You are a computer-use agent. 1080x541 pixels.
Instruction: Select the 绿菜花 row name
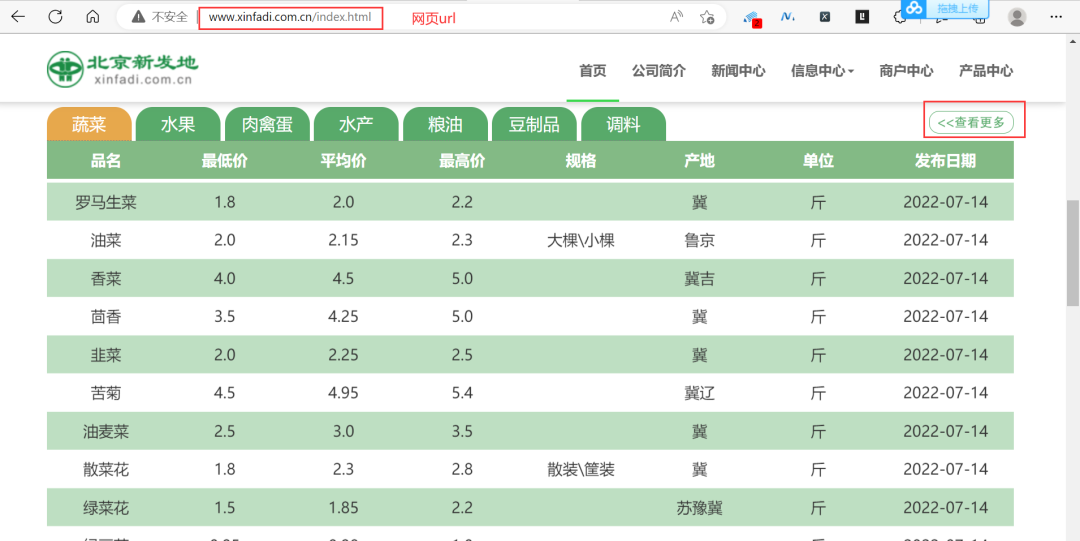(x=106, y=508)
